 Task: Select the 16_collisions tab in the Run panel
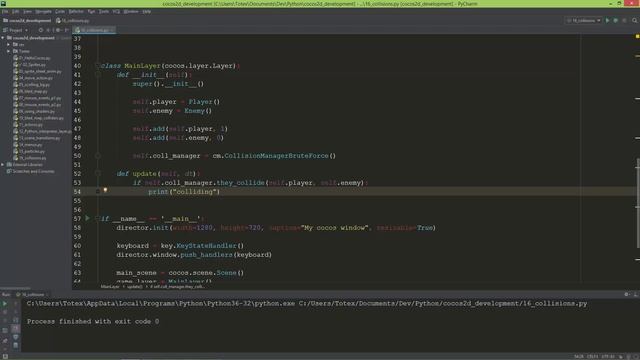pos(32,294)
